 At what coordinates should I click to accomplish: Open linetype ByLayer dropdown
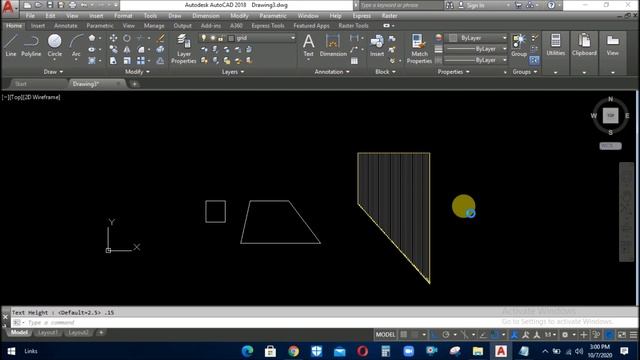click(504, 60)
